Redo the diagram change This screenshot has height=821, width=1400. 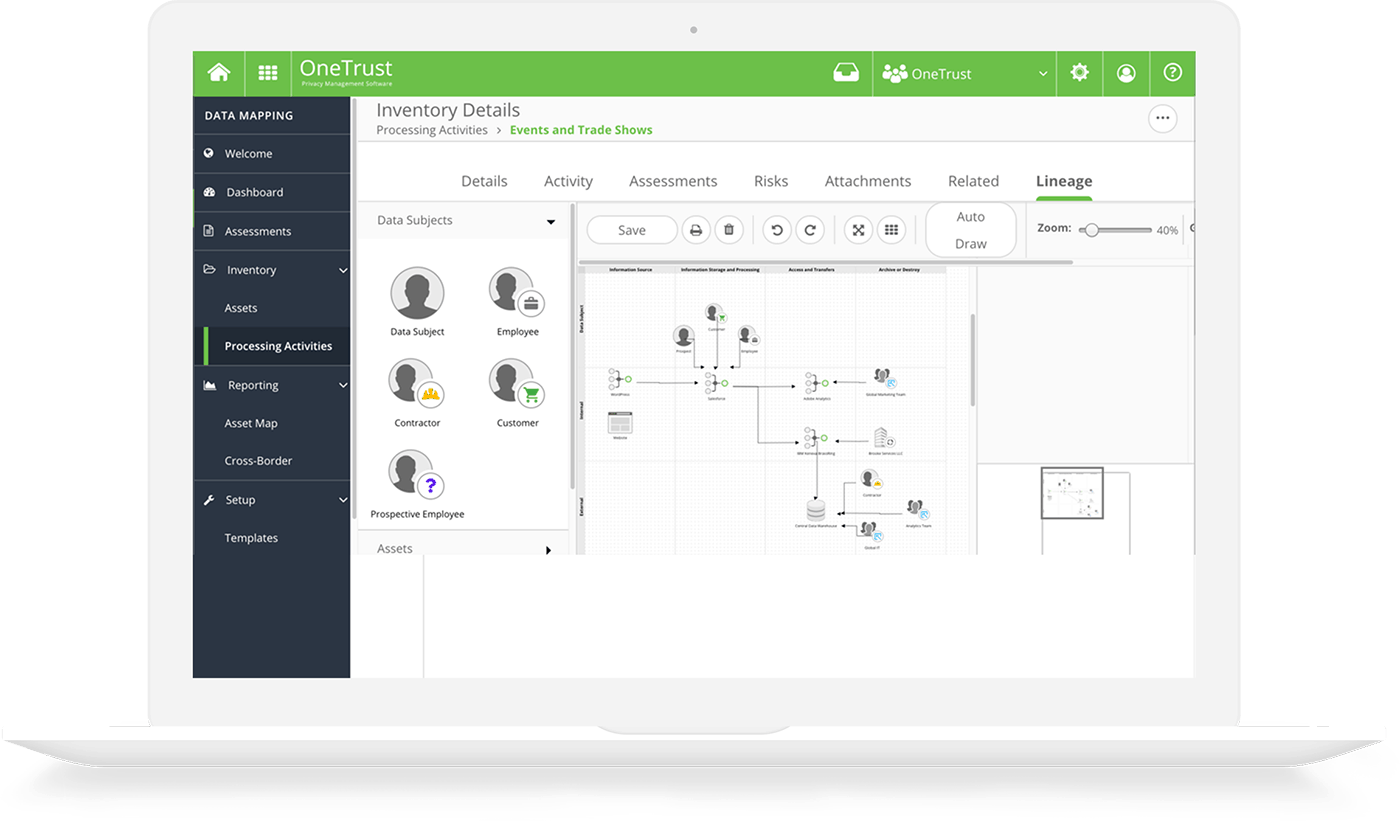tap(810, 230)
